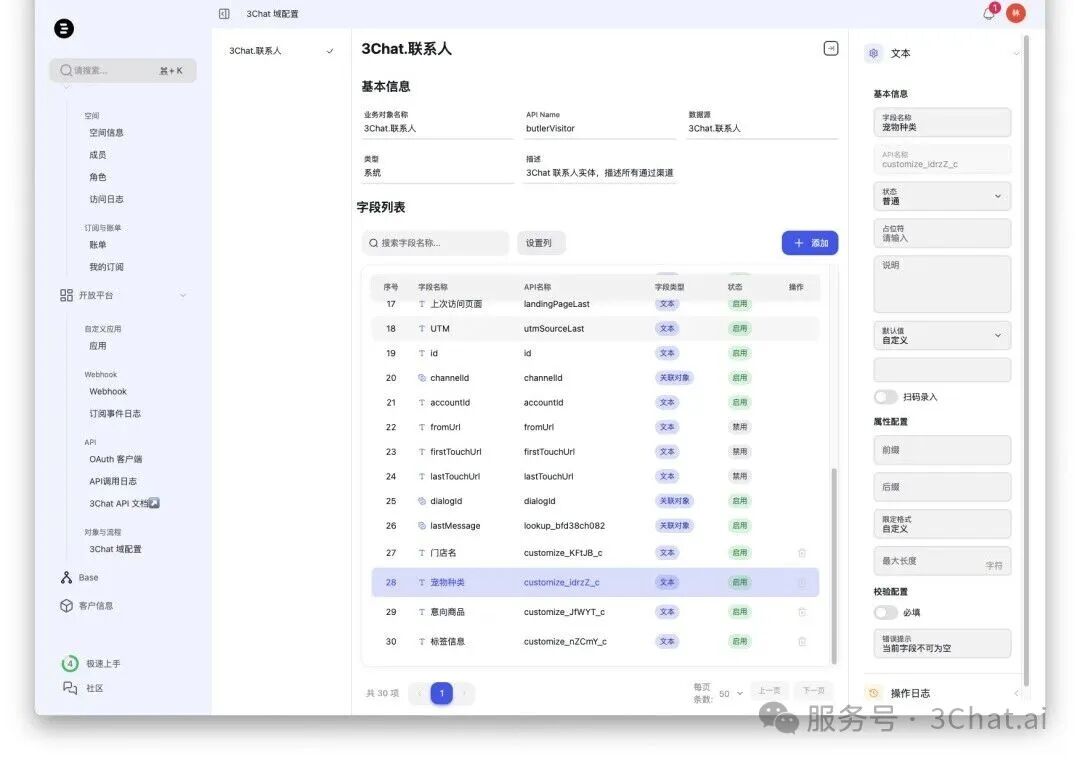Open the notifications bell

[x=989, y=13]
